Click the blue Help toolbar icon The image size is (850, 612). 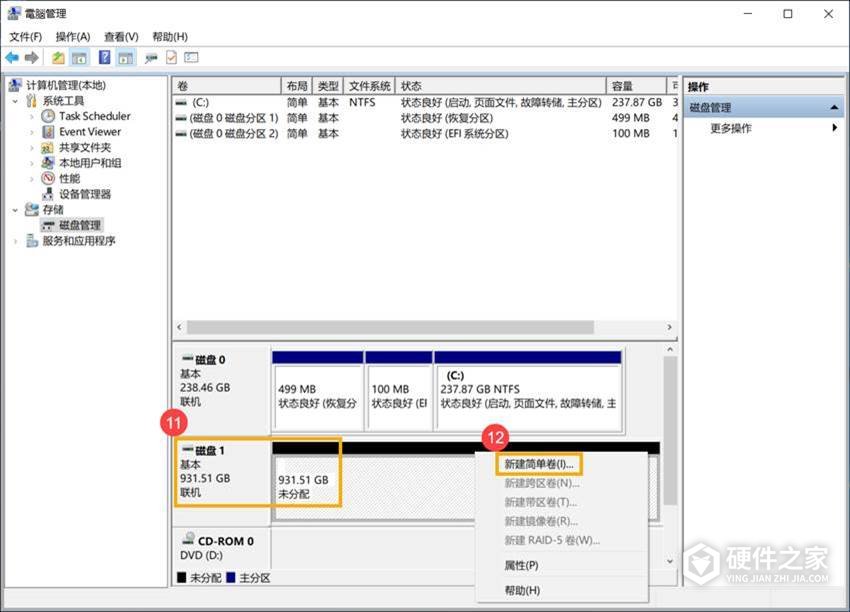coord(105,57)
